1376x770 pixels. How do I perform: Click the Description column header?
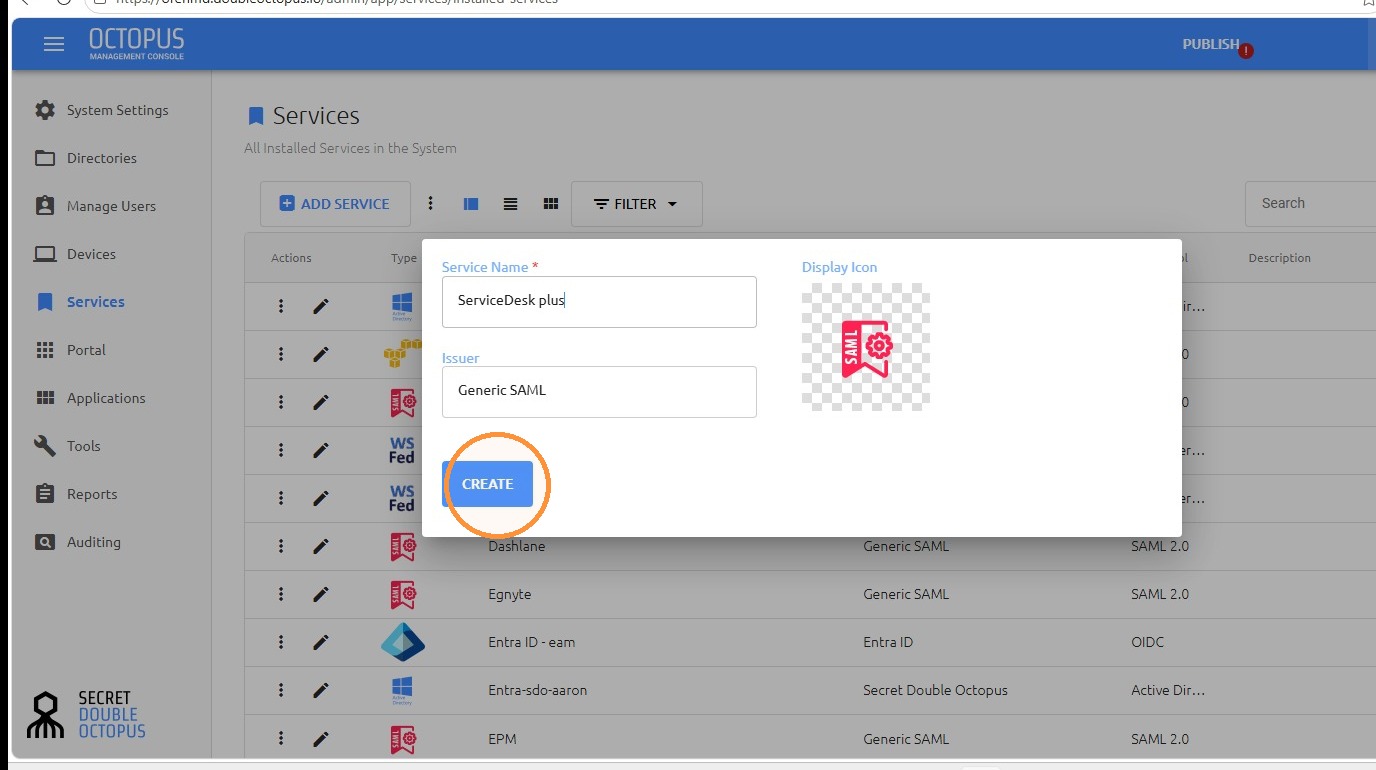1279,258
